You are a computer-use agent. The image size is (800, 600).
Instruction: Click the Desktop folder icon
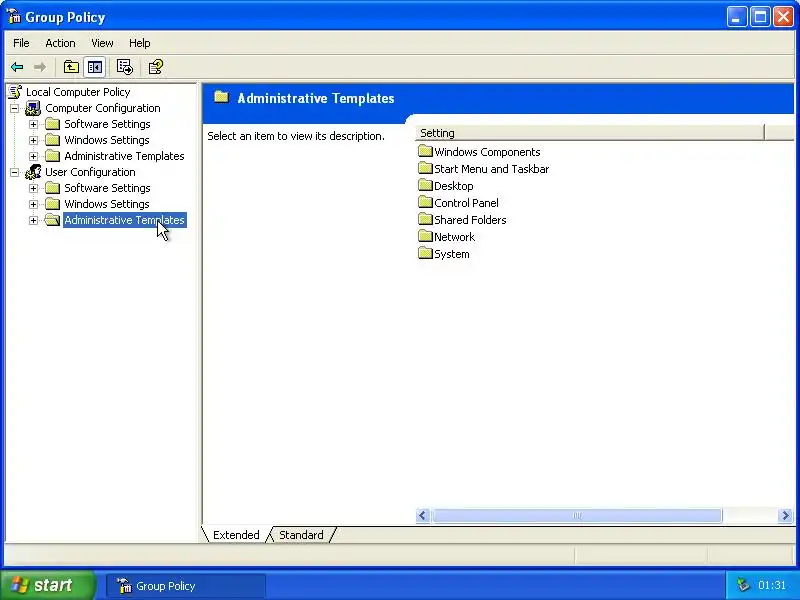point(425,185)
